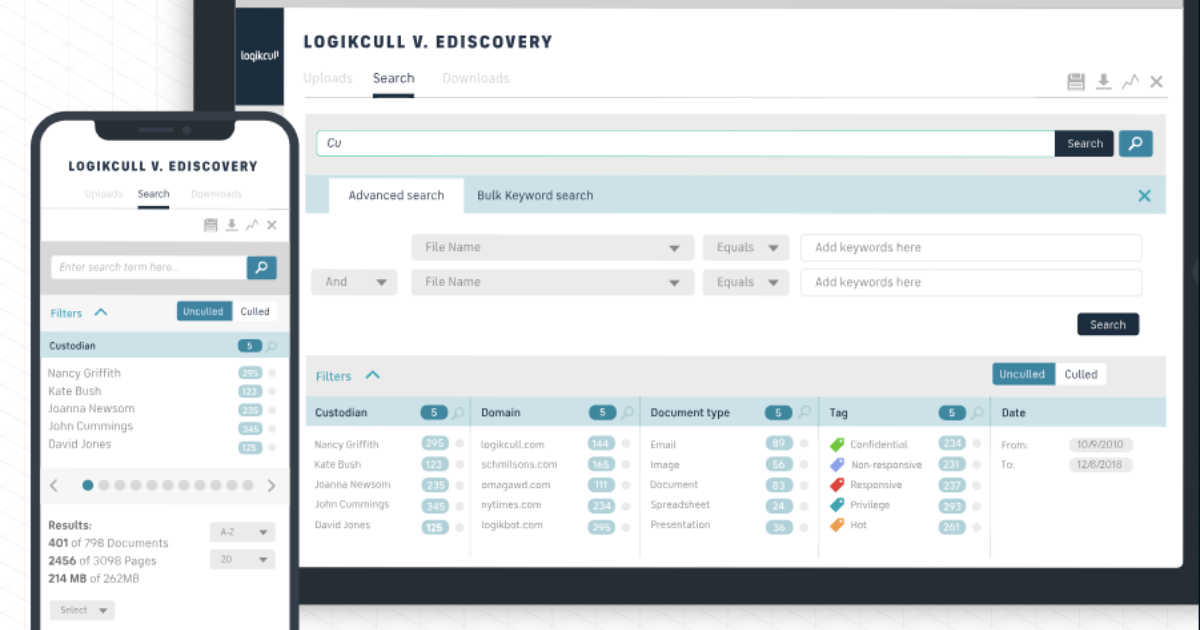Screen dimensions: 1200x630
Task: Close the phone case view with X icon
Action: click(272, 225)
